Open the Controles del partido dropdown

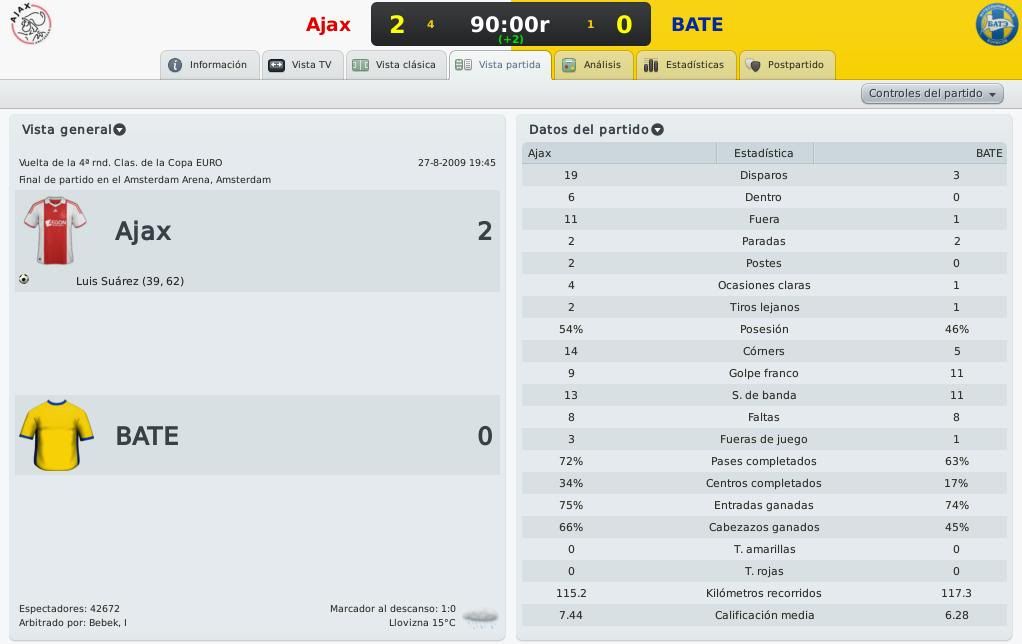(x=932, y=94)
